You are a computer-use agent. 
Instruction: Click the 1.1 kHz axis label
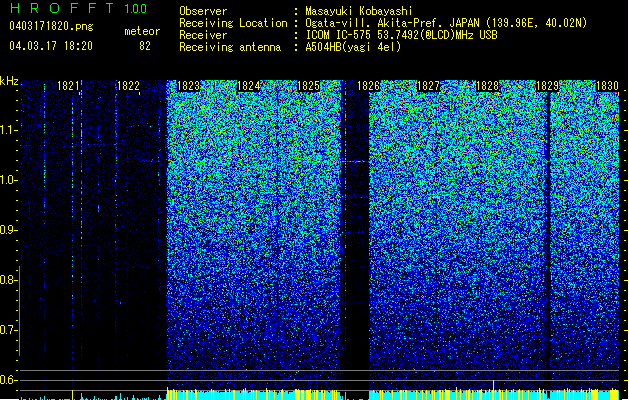click(8, 130)
